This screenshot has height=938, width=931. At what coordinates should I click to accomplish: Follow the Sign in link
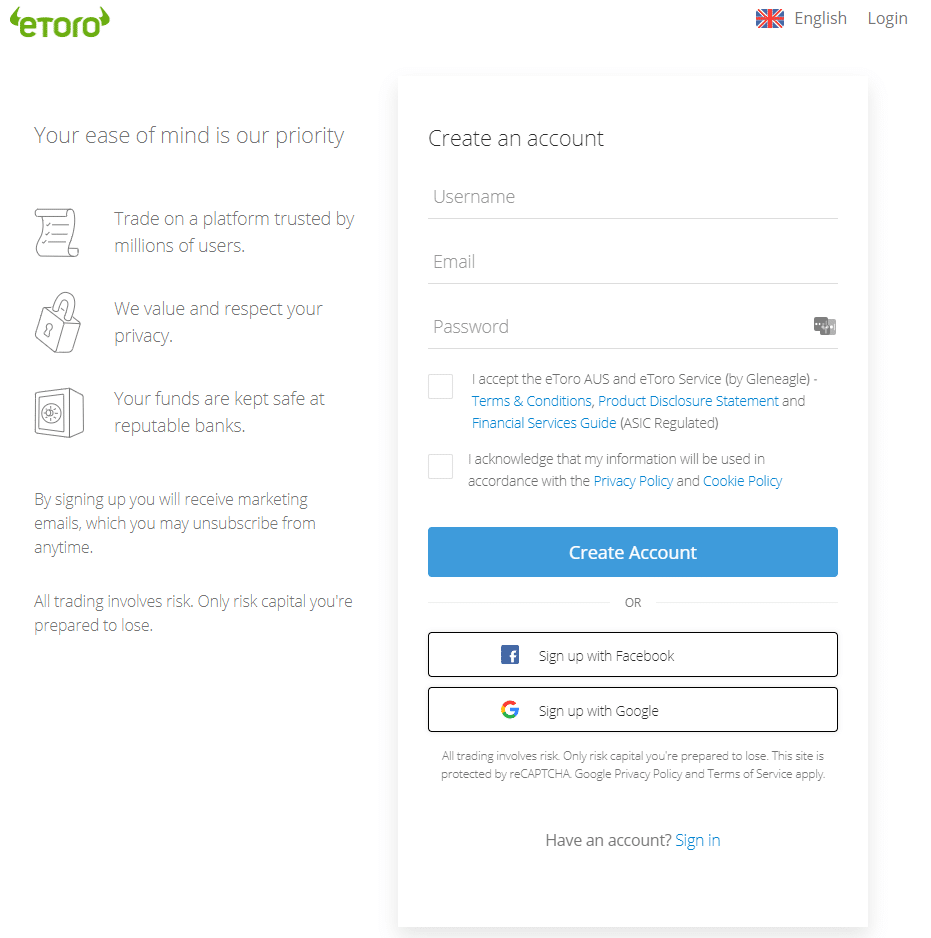[x=698, y=840]
